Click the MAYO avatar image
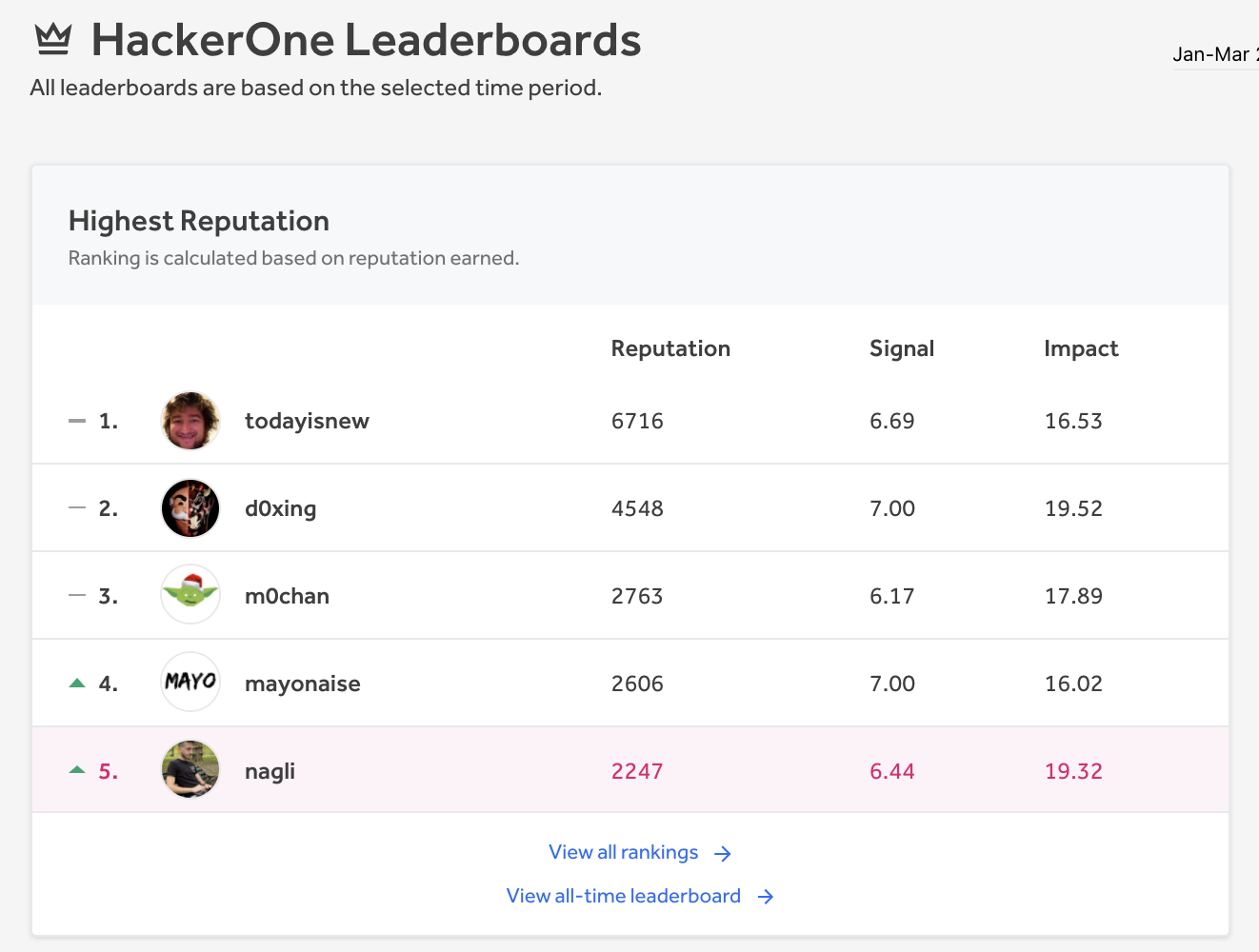This screenshot has height=952, width=1259. [x=190, y=682]
